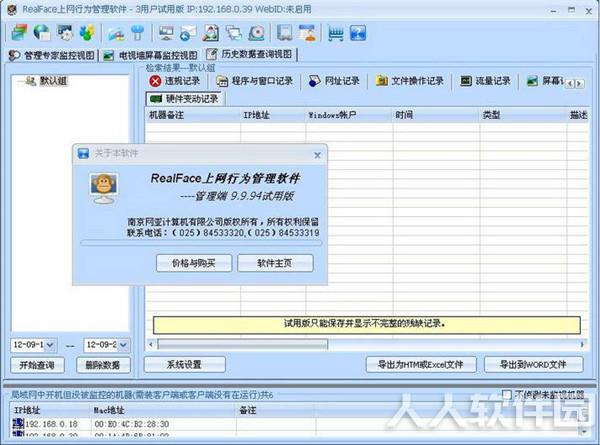This screenshot has height=445, width=600.
Task: Click the yellow 试用版 notice banner
Action: (366, 324)
